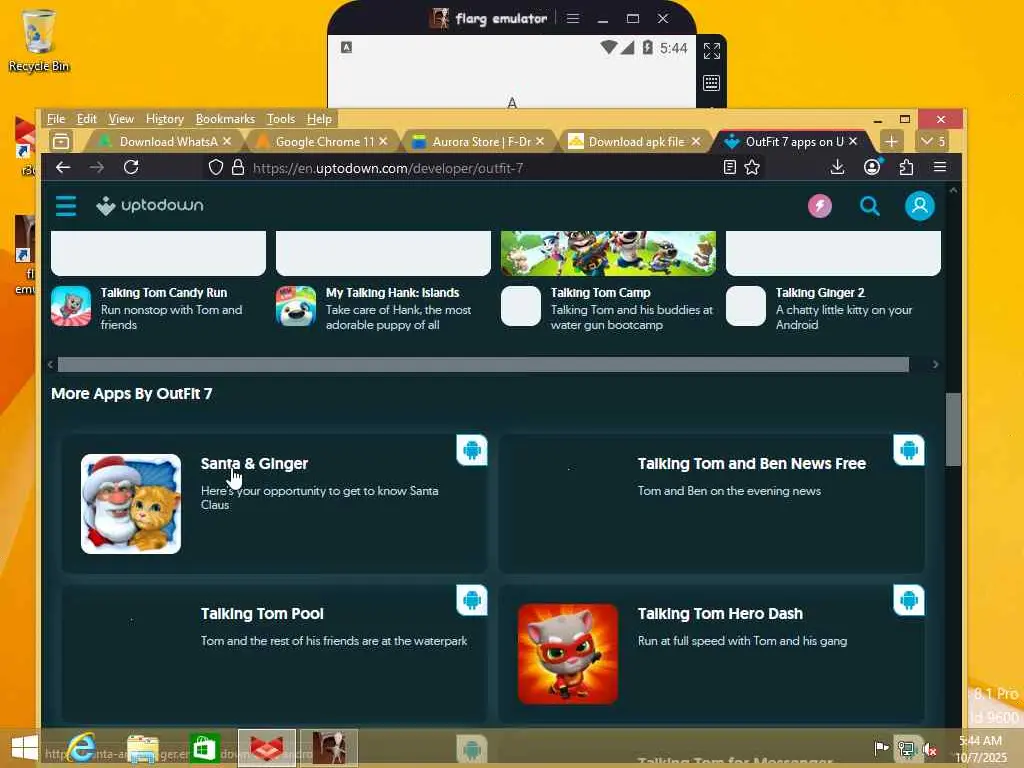Viewport: 1024px width, 768px height.
Task: Open the Bookmarks menu
Action: (225, 119)
